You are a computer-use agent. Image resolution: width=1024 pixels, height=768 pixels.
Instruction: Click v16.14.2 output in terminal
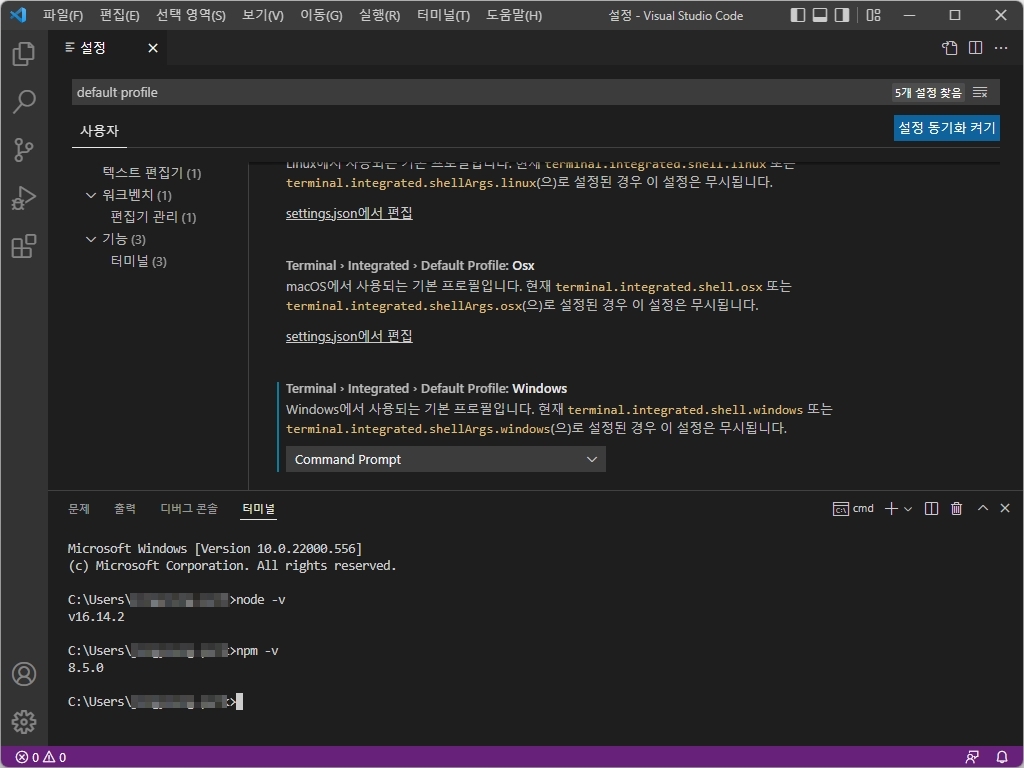[96, 616]
